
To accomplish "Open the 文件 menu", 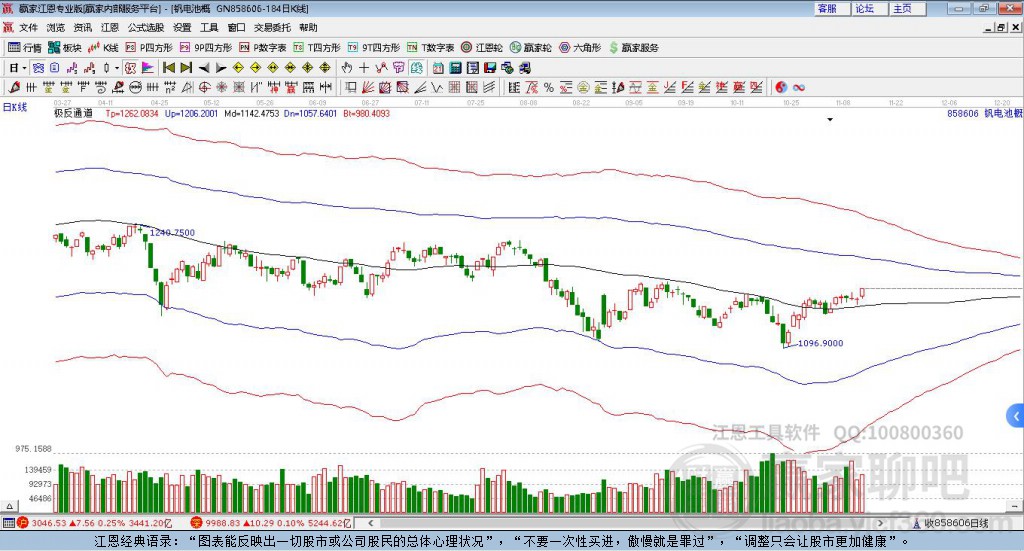I will (x=28, y=27).
